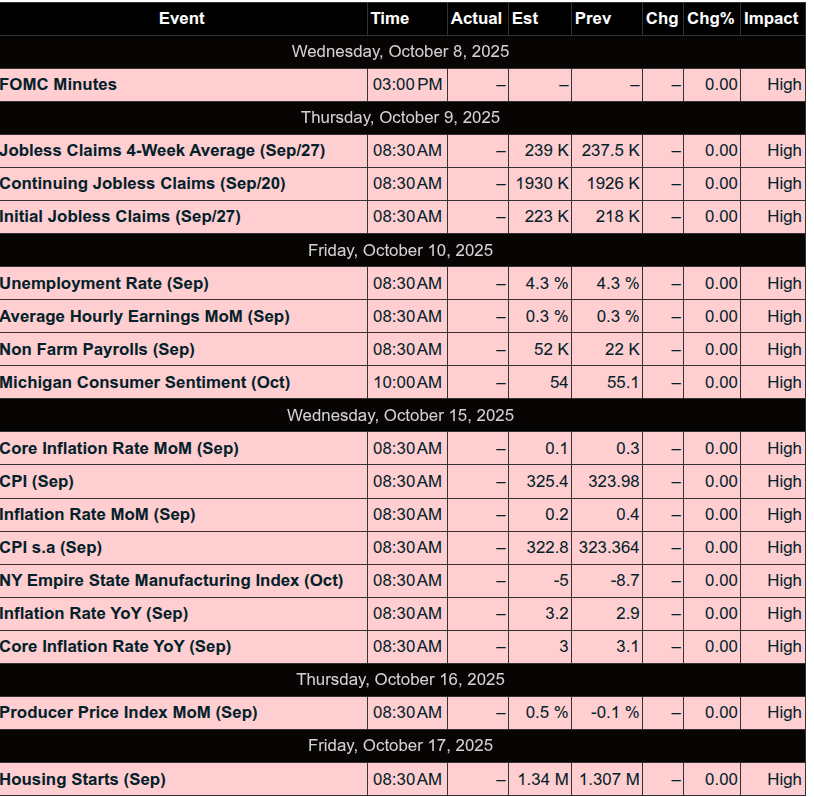Select the Actual column header
The height and width of the screenshot is (797, 814).
coord(476,18)
